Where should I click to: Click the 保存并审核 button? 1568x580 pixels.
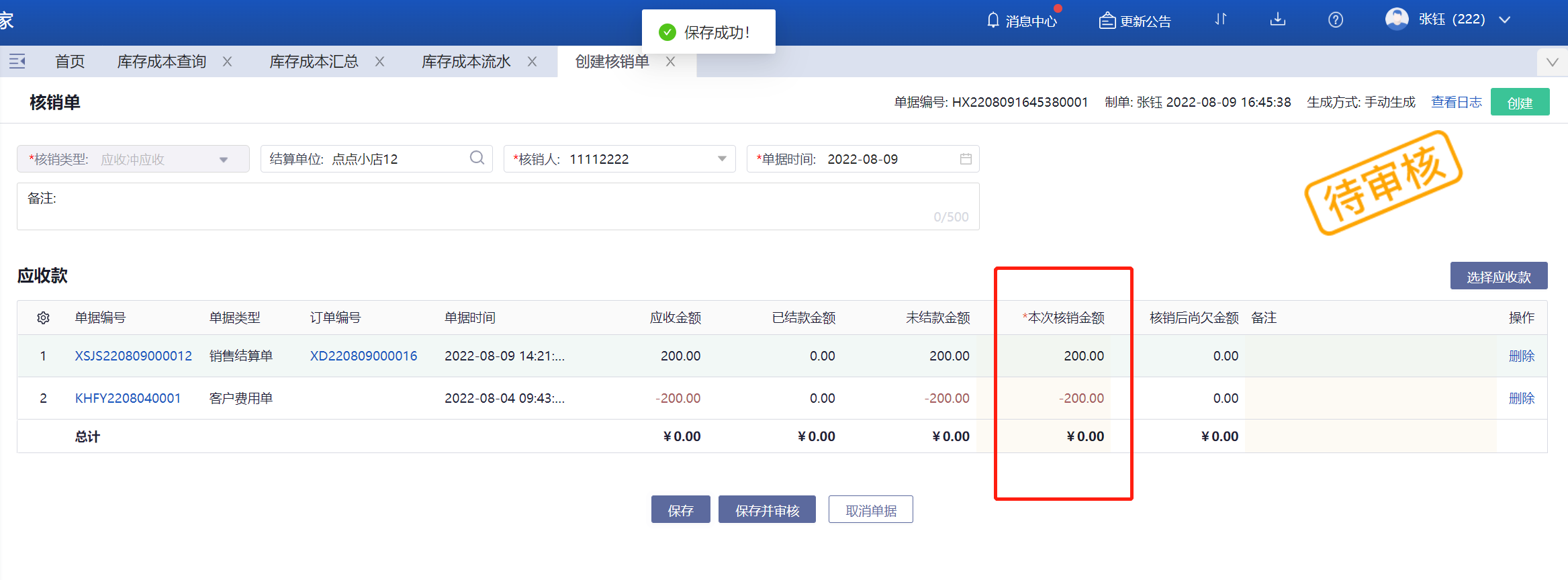(x=767, y=510)
